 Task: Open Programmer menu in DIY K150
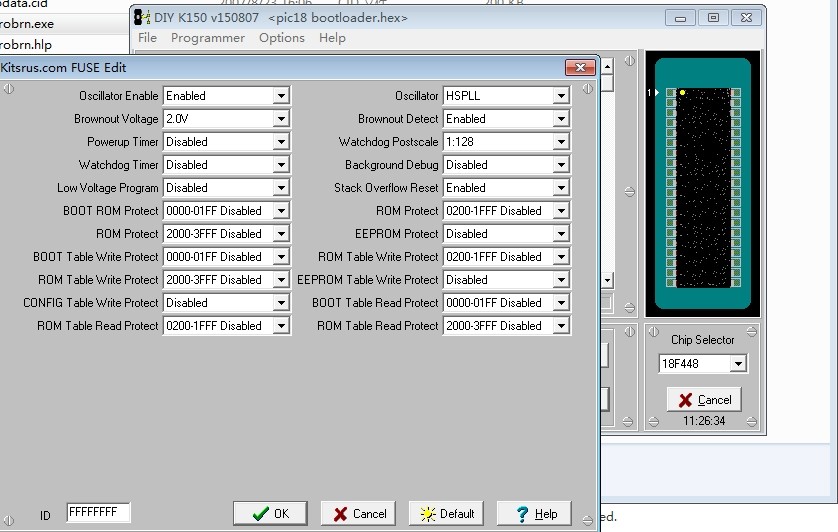[208, 38]
